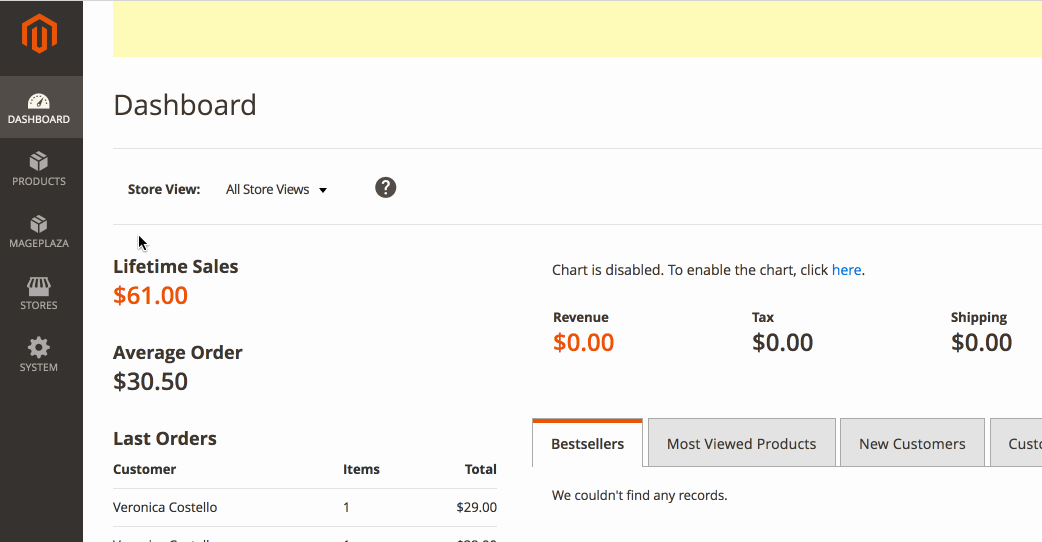Viewport: 1042px width, 542px height.
Task: Click the Total column header
Action: [x=480, y=469]
